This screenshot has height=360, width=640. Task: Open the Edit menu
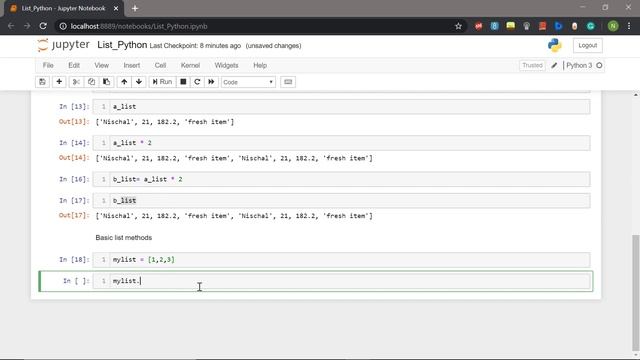point(74,65)
